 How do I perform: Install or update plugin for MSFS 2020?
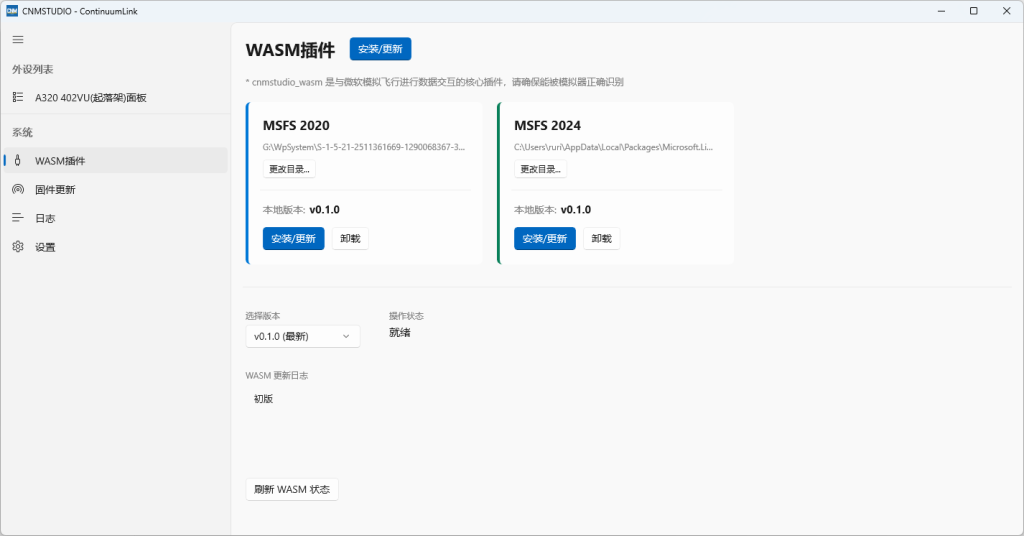pyautogui.click(x=293, y=238)
